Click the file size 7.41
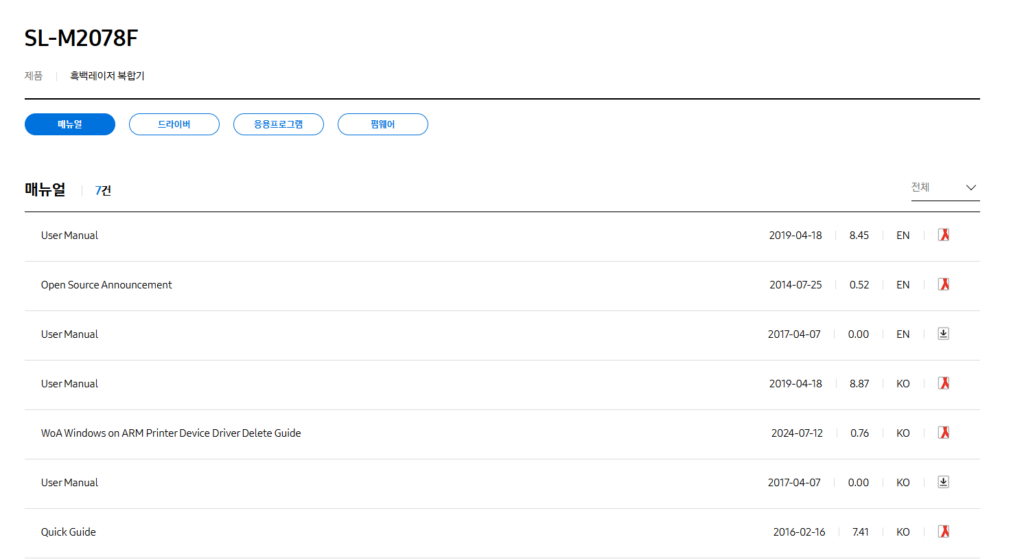1024x559 pixels. 861,532
